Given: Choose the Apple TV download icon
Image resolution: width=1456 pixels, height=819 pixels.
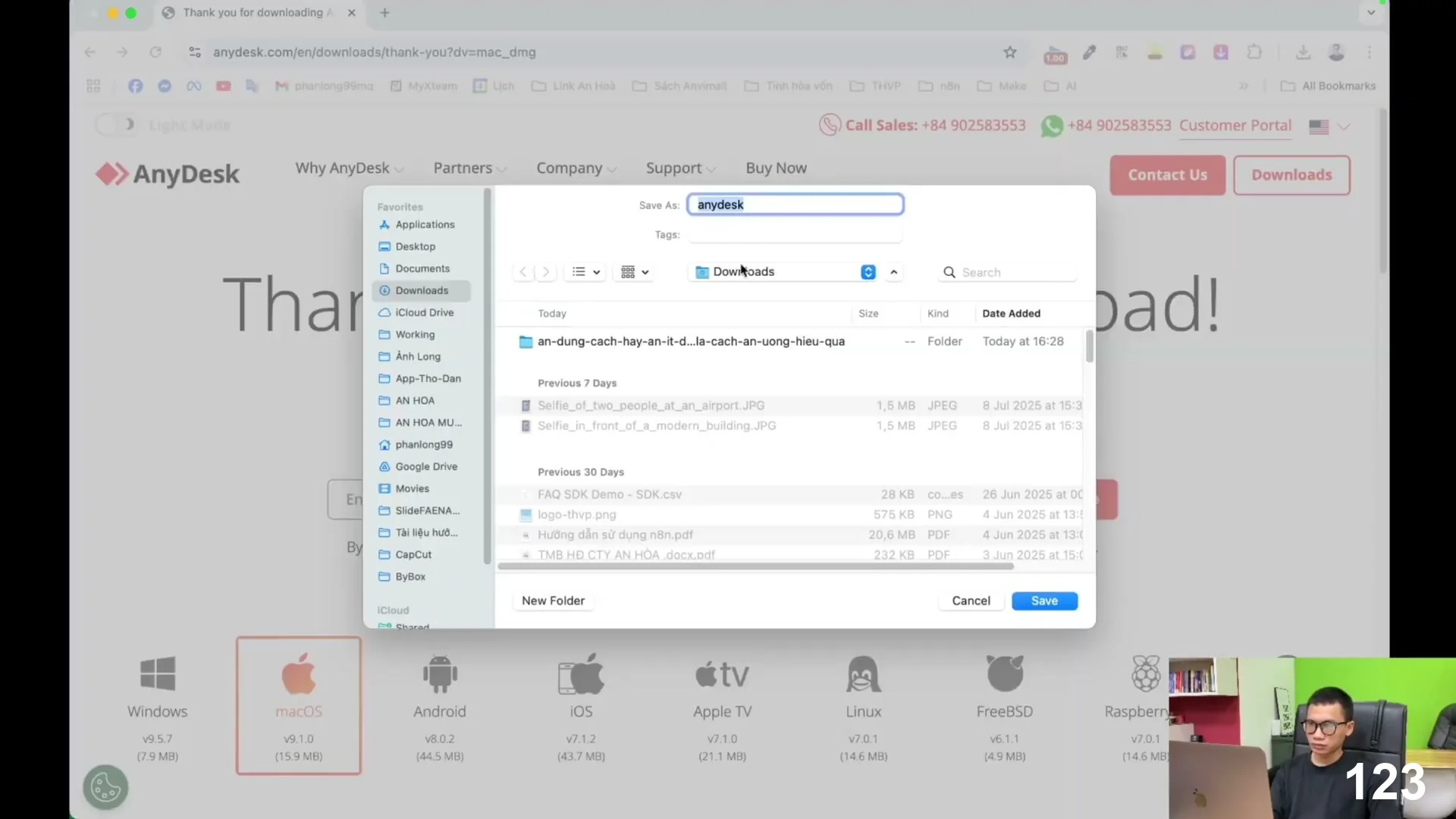Looking at the screenshot, I should click(x=722, y=674).
